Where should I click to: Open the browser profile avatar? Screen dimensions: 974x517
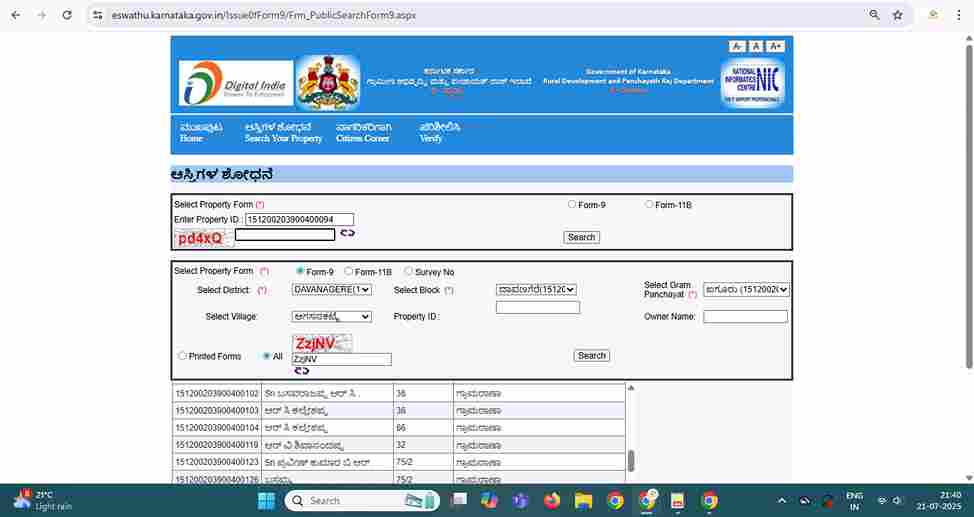[933, 15]
